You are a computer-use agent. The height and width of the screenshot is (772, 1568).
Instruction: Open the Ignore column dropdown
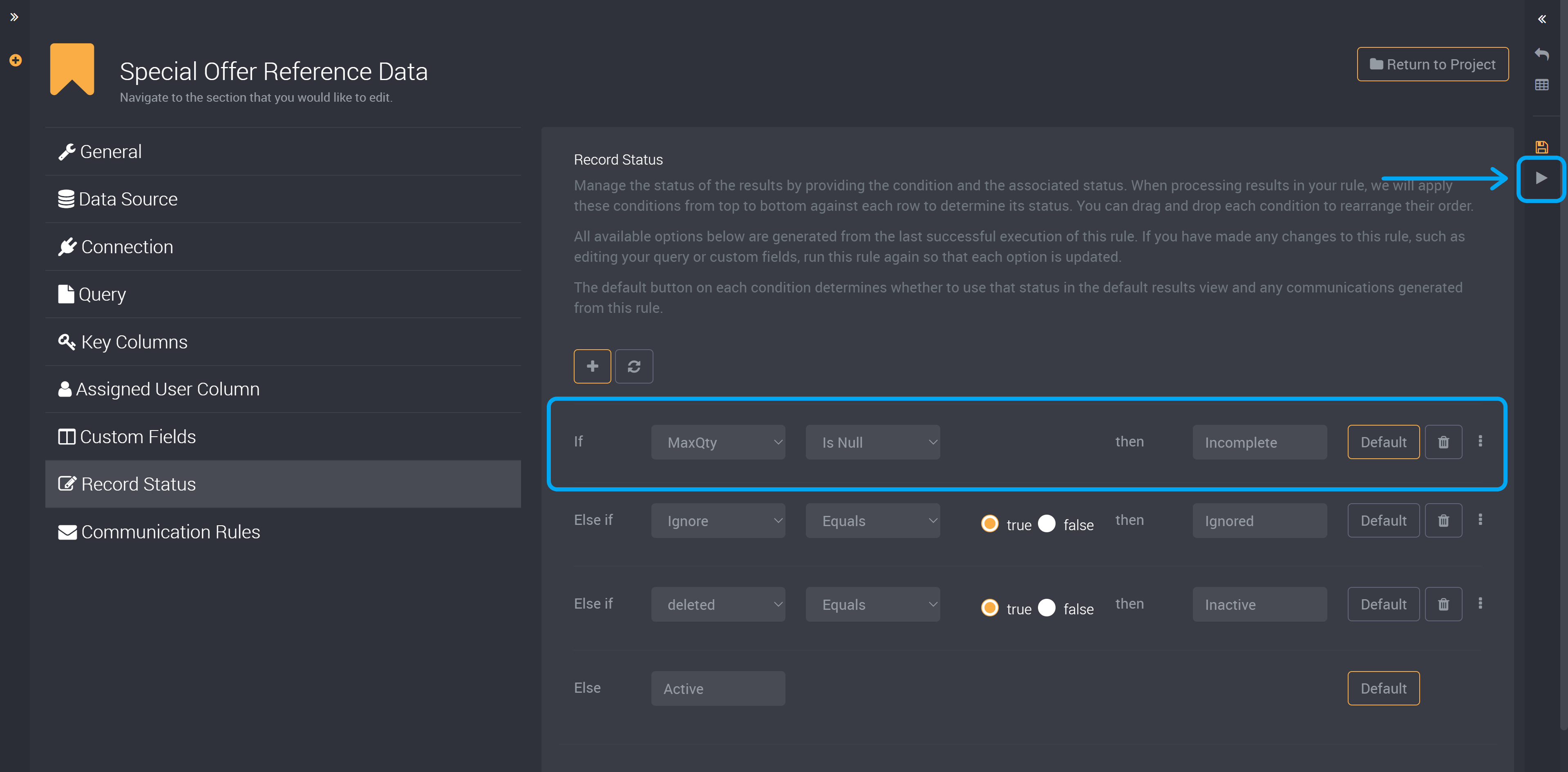point(718,520)
